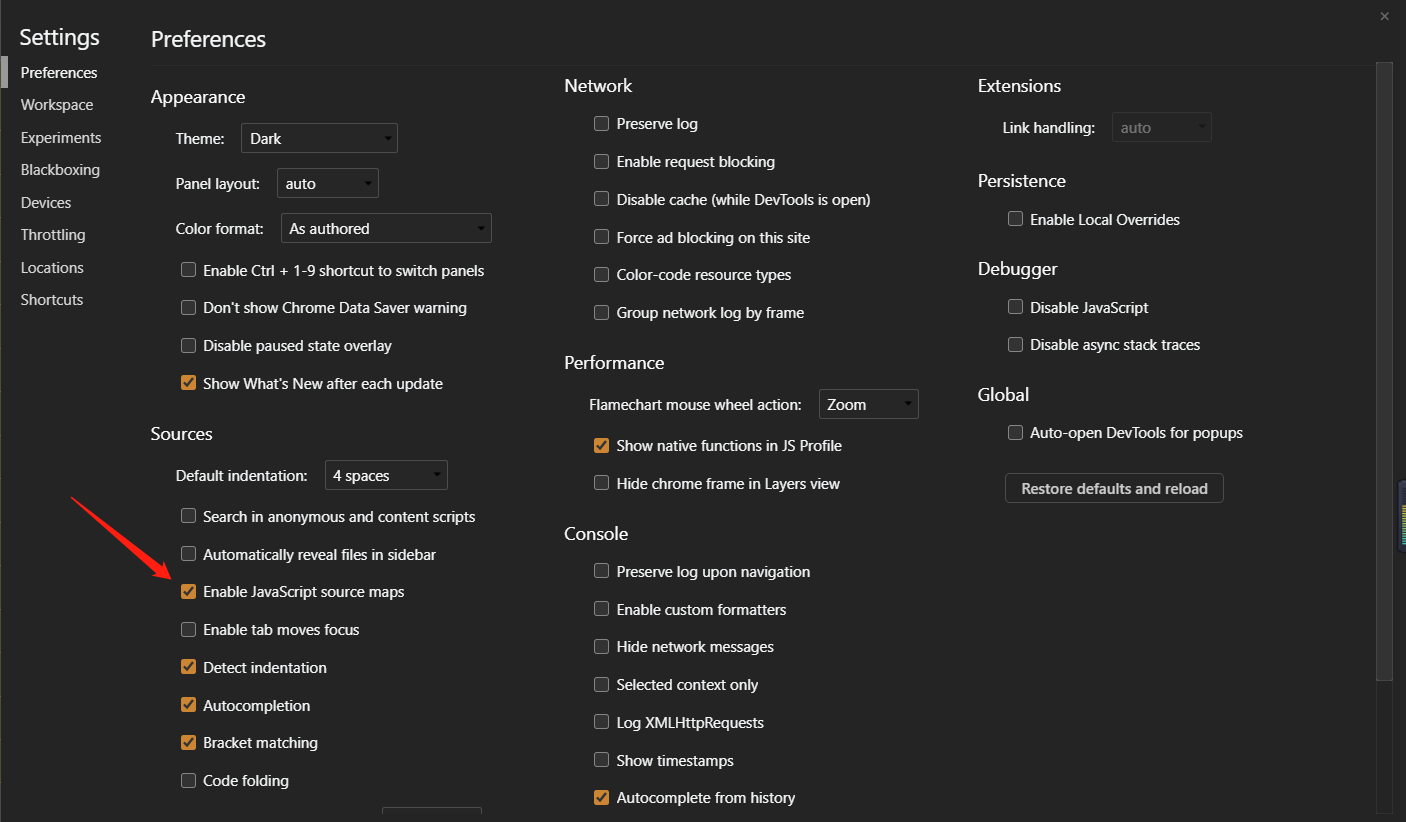Check Enable tab moves focus

pos(188,629)
